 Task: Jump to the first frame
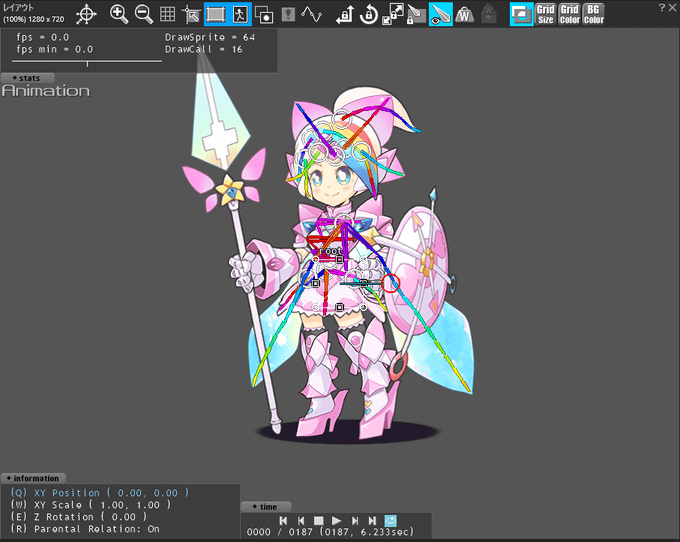click(x=283, y=520)
